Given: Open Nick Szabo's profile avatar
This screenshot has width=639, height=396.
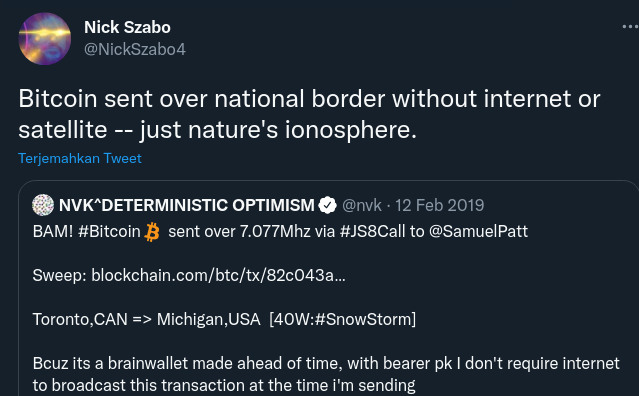Looking at the screenshot, I should [45, 39].
